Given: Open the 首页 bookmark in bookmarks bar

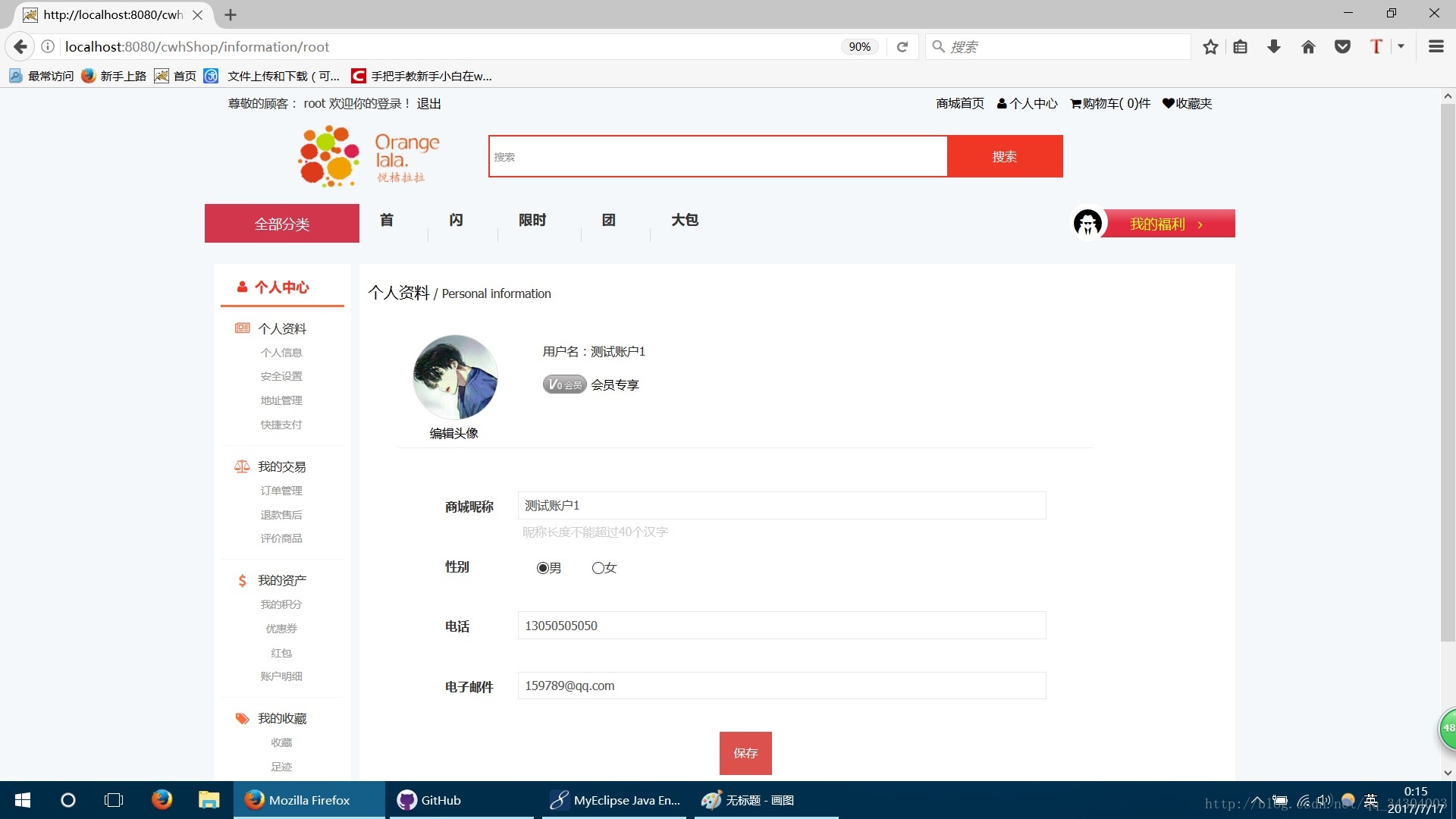Looking at the screenshot, I should (175, 76).
